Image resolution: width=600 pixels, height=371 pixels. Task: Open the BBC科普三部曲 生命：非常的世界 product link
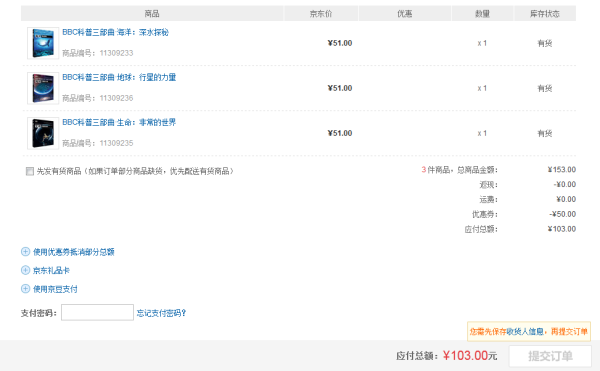click(119, 122)
